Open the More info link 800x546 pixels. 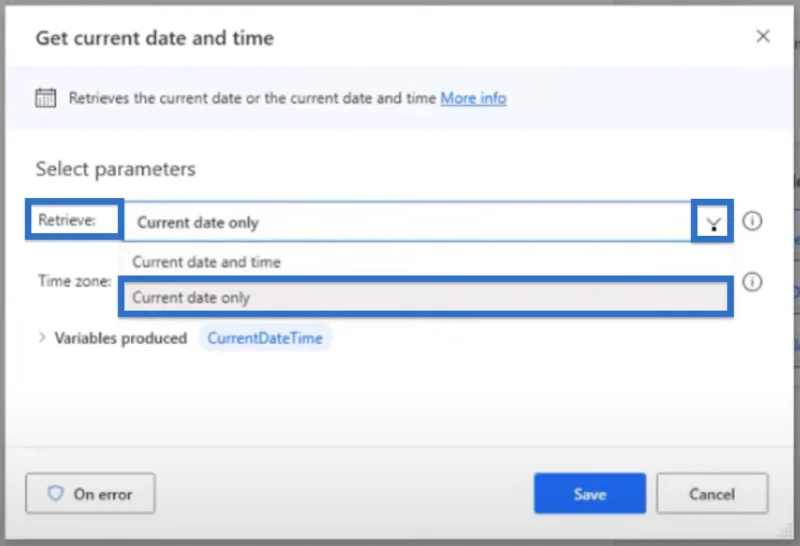pos(473,98)
